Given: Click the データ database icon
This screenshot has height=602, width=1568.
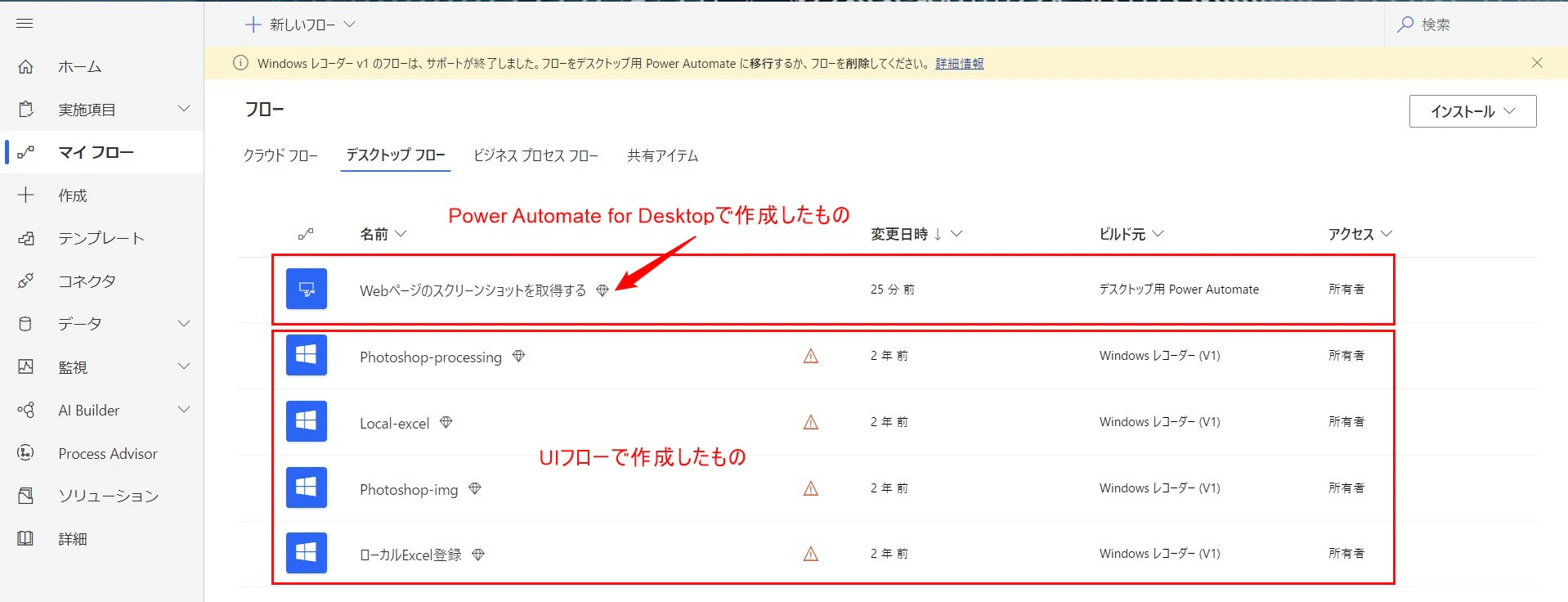Looking at the screenshot, I should (25, 324).
